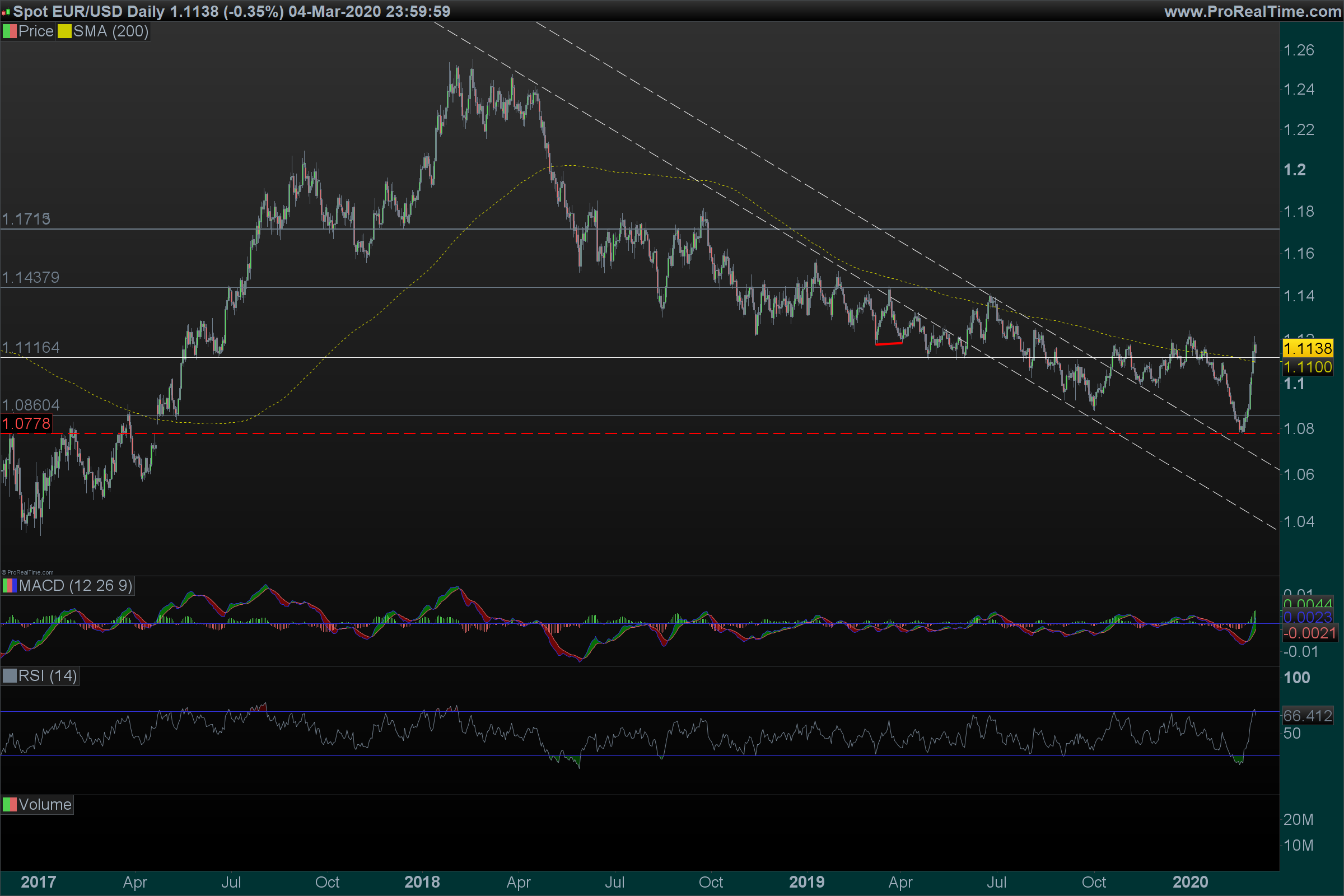This screenshot has width=1344, height=896.
Task: Open the SMA (200) indicator label
Action: coord(111,31)
